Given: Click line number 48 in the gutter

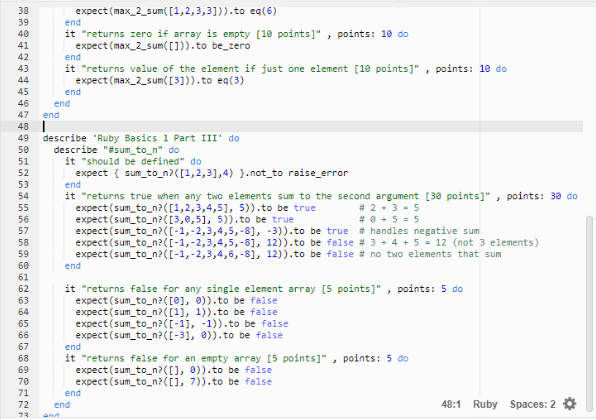Looking at the screenshot, I should 23,126.
